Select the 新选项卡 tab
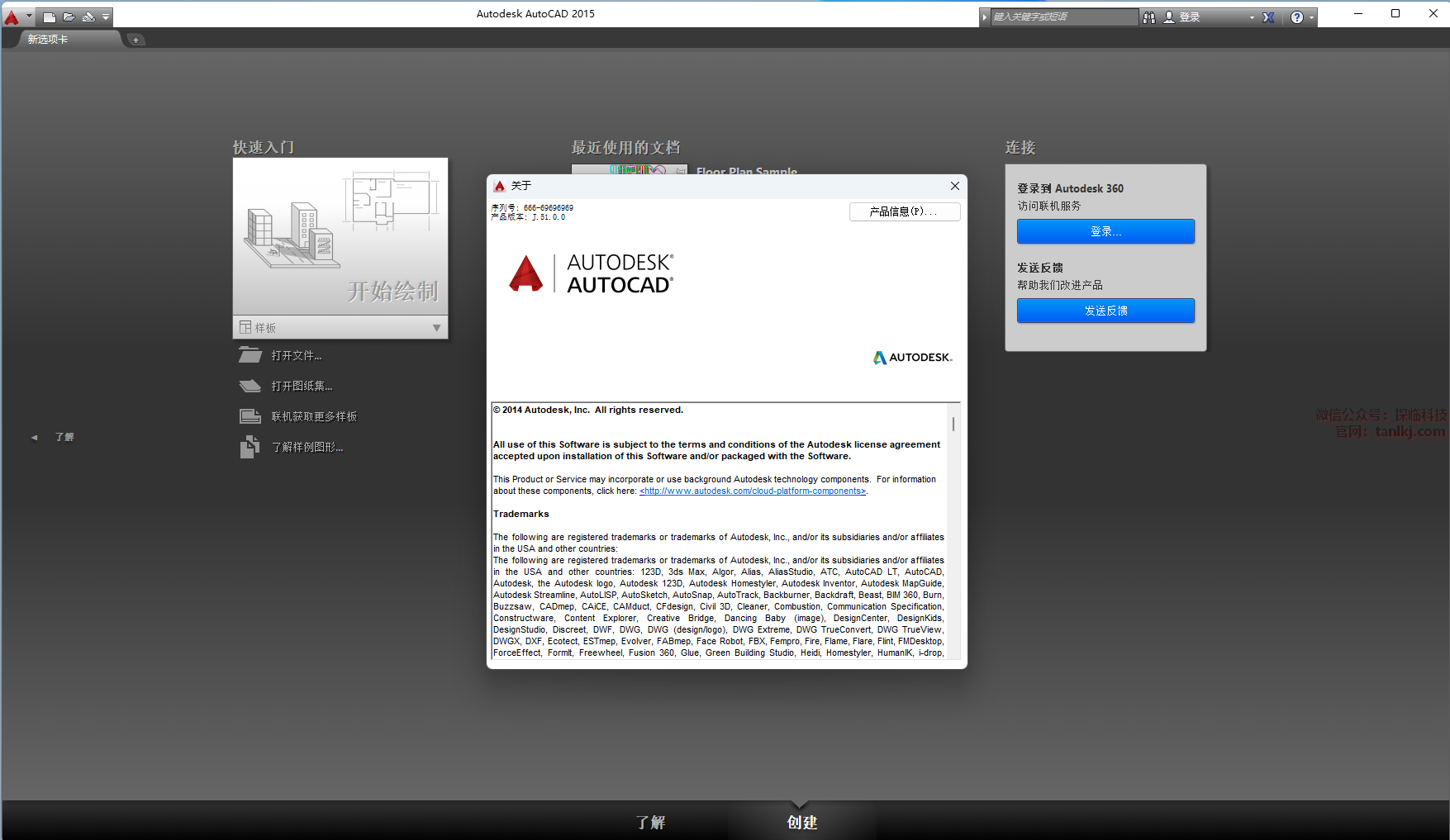 click(x=48, y=40)
